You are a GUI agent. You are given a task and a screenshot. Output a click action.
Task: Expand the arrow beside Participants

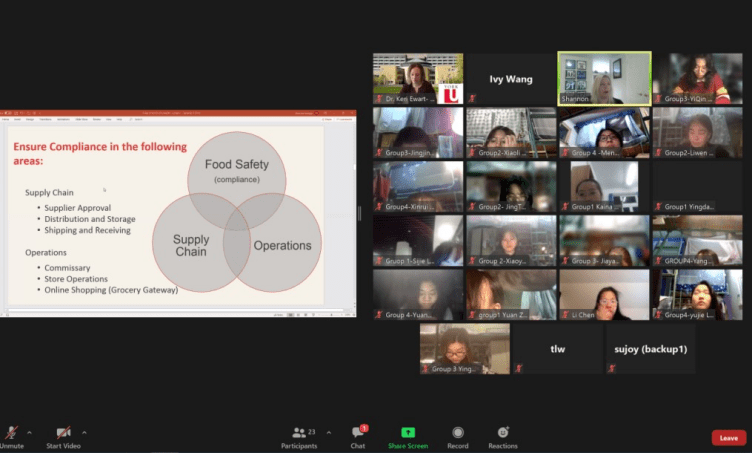[329, 432]
